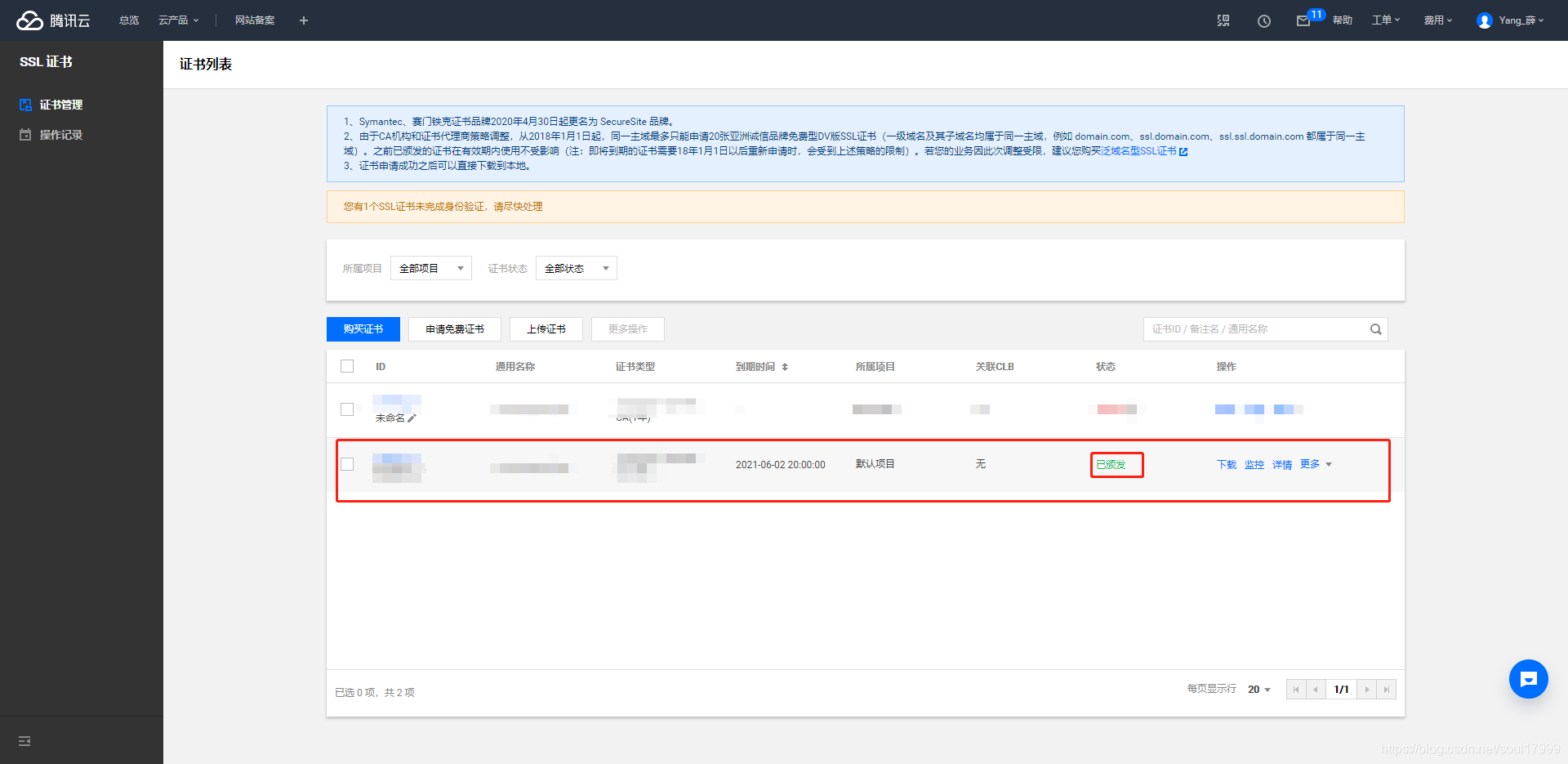Open the 泛域名型SSL证书 link
This screenshot has height=764, width=1568.
pyautogui.click(x=1138, y=151)
